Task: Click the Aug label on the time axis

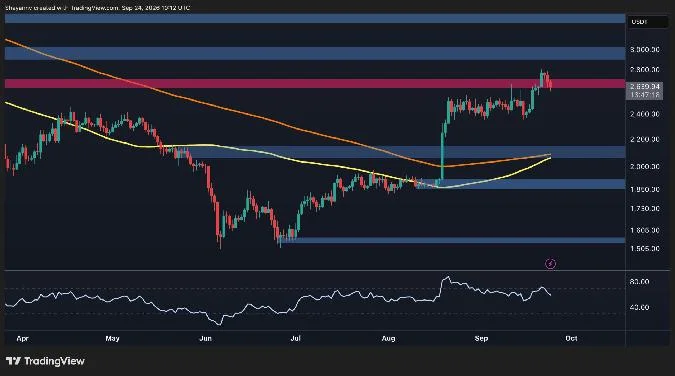Action: (388, 339)
